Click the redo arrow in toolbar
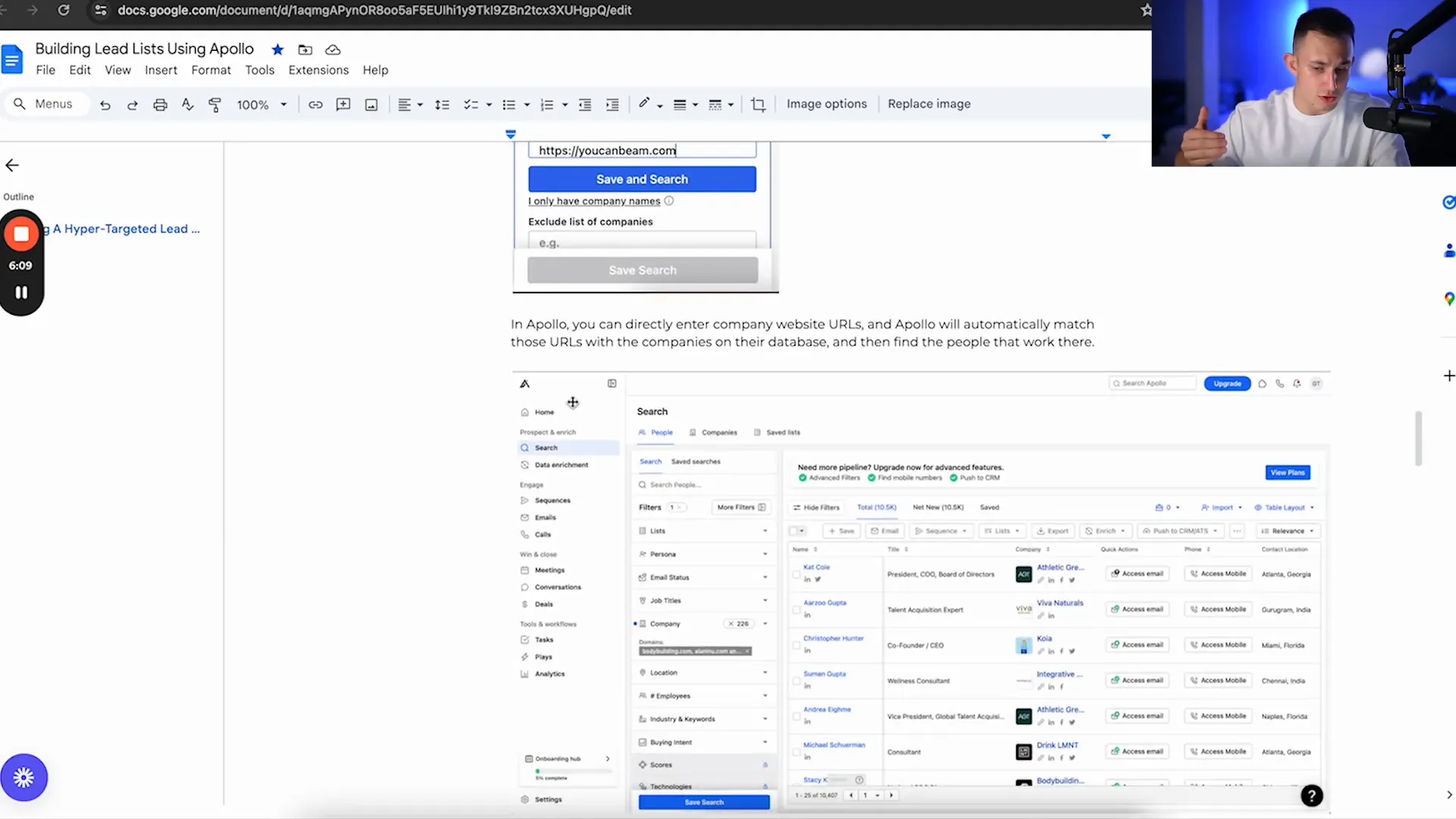 tap(133, 105)
